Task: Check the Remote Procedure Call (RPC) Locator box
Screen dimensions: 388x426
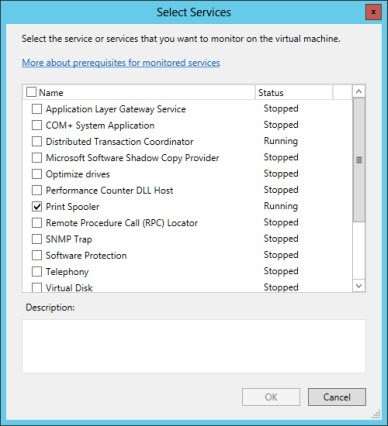Action: tap(37, 223)
